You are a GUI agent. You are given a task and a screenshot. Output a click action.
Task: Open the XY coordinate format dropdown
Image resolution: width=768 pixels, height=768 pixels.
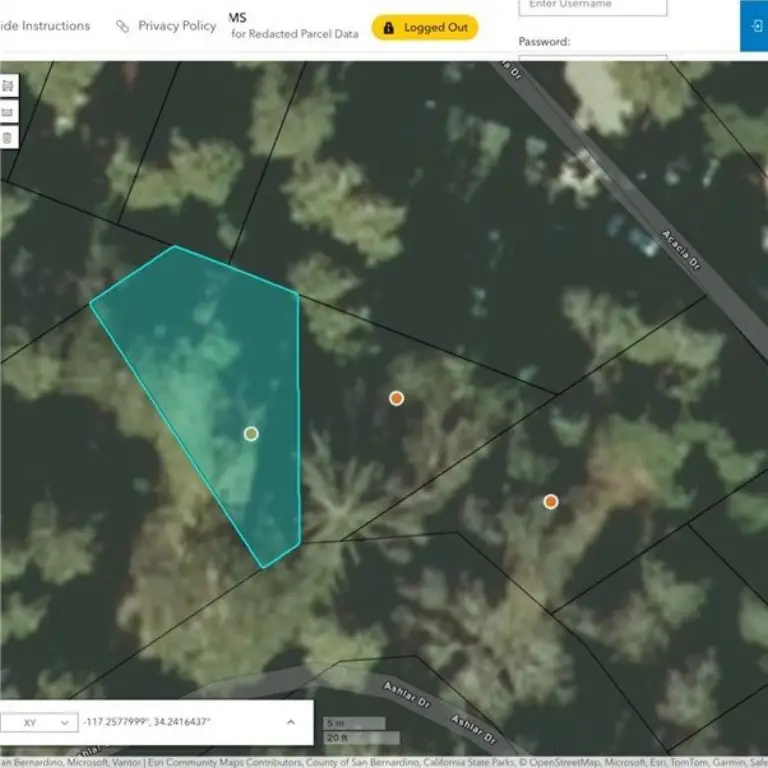click(38, 722)
